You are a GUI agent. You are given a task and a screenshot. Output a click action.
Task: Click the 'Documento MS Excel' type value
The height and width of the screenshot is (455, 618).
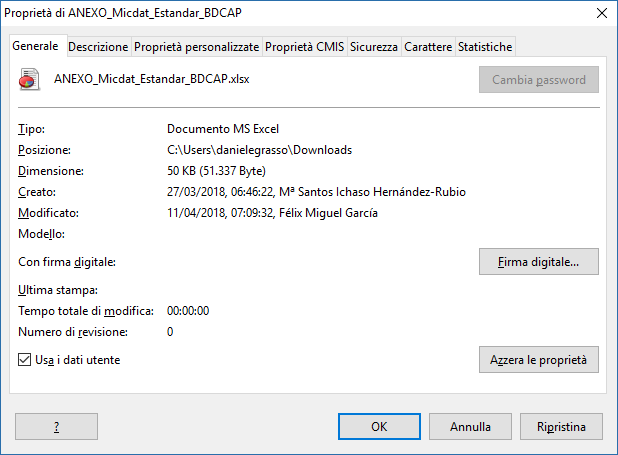(x=223, y=129)
